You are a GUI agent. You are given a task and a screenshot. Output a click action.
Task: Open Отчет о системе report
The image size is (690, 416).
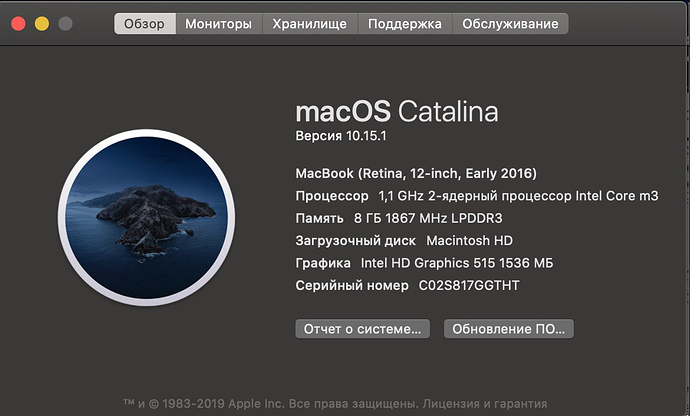pos(363,329)
